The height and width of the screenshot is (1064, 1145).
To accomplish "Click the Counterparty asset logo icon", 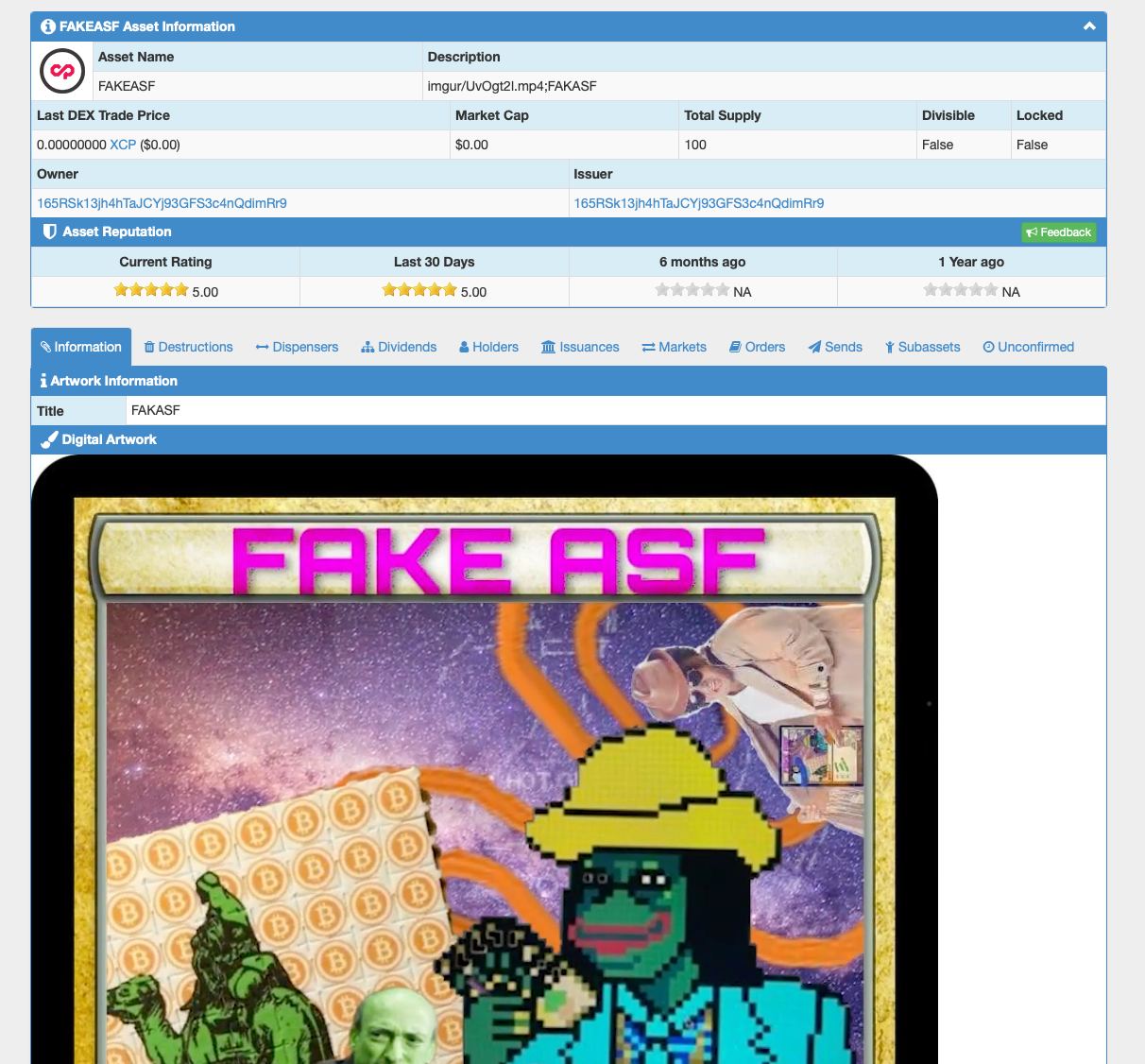I will coord(62,71).
